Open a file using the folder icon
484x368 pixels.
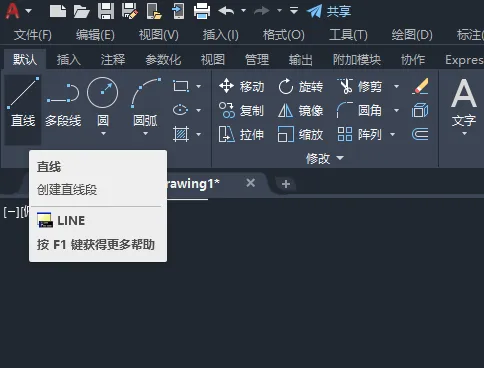click(81, 11)
